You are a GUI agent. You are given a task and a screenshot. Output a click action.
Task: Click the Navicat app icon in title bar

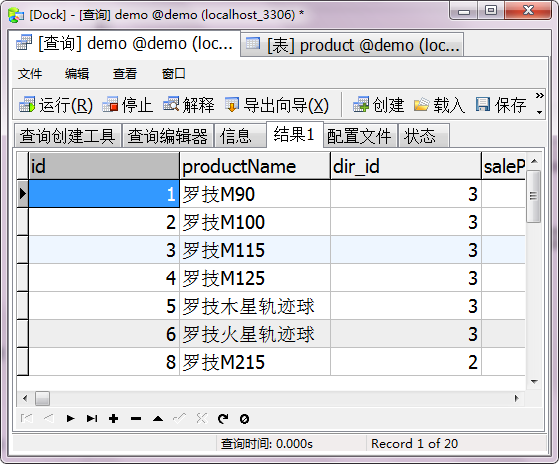(x=16, y=15)
